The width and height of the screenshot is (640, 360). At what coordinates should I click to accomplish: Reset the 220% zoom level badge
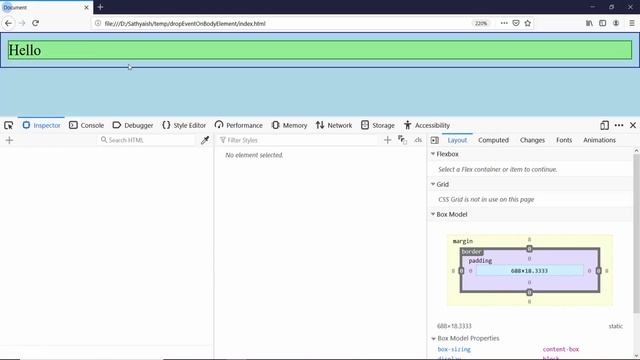pyautogui.click(x=481, y=23)
